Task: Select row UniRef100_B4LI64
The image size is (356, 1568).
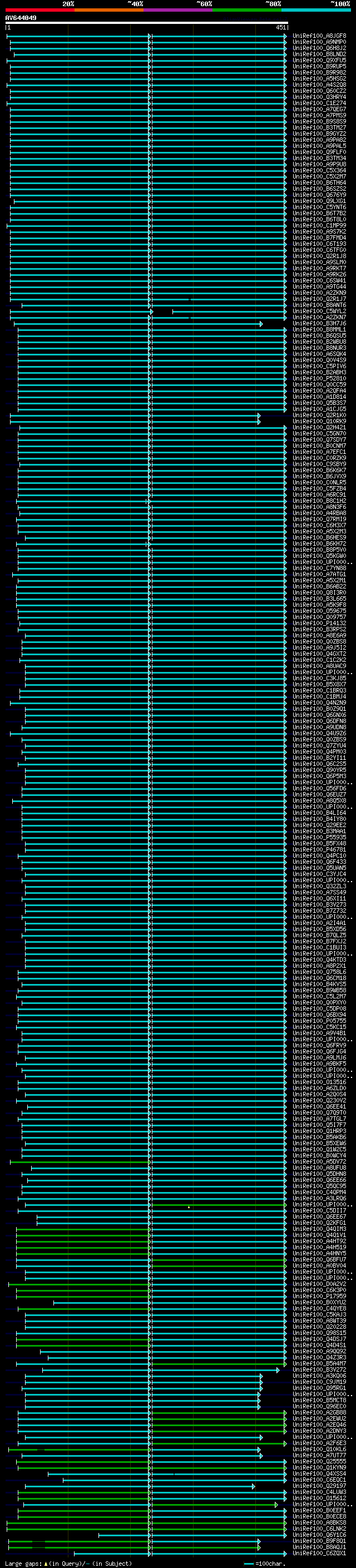Action: [319, 813]
